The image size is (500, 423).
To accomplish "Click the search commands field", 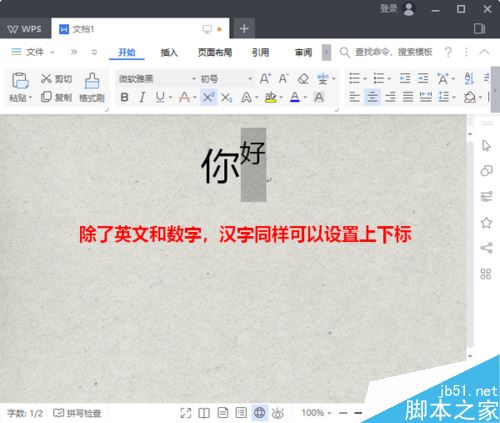I will (x=386, y=52).
